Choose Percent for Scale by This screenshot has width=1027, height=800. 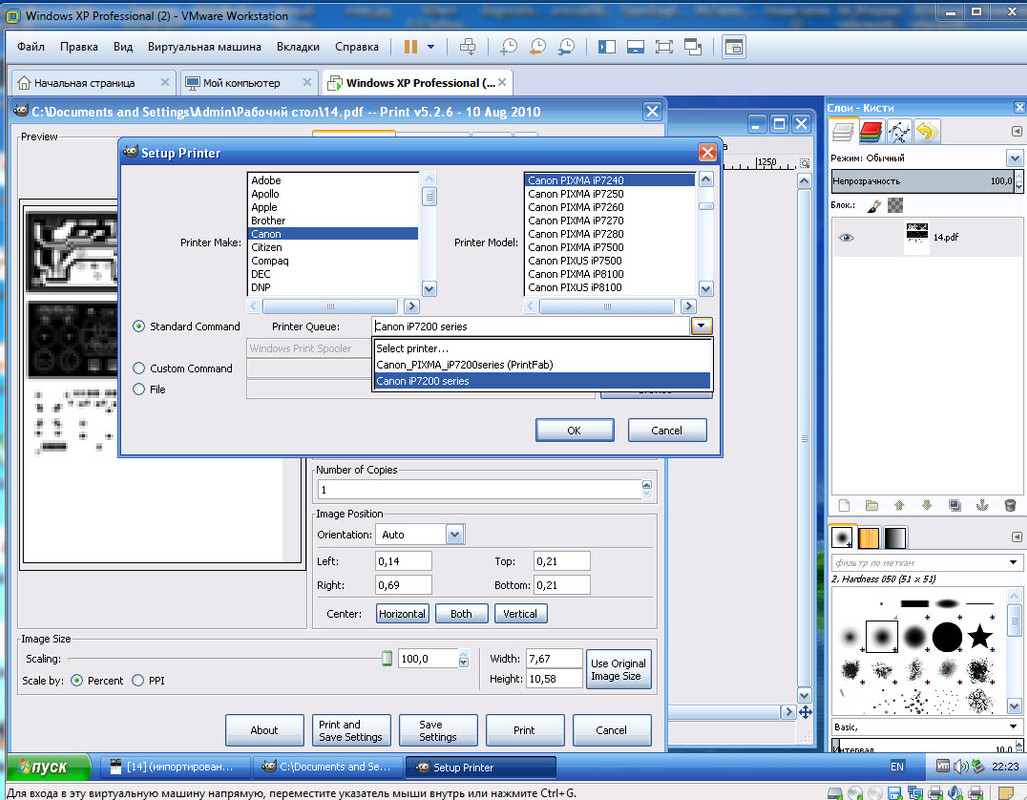77,681
